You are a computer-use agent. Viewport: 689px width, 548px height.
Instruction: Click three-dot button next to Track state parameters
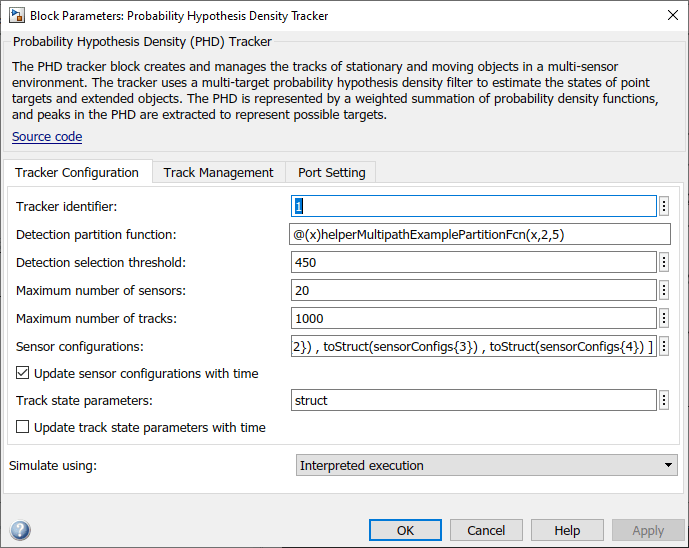tap(664, 400)
